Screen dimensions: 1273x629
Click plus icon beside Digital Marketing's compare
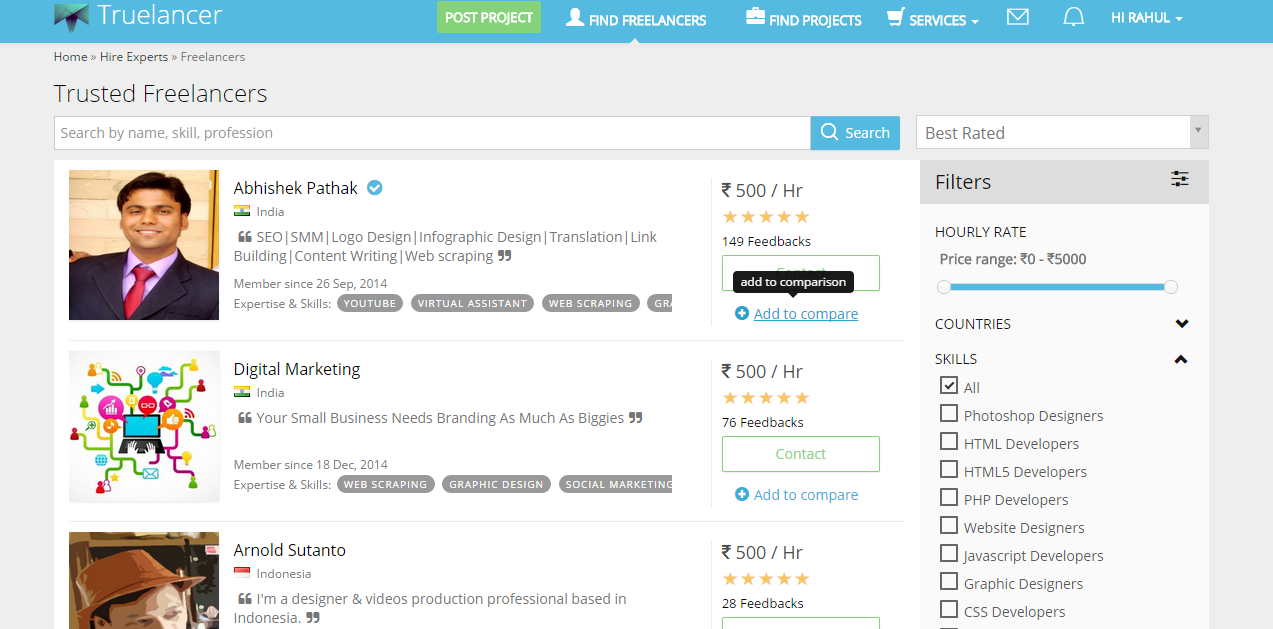(x=741, y=495)
